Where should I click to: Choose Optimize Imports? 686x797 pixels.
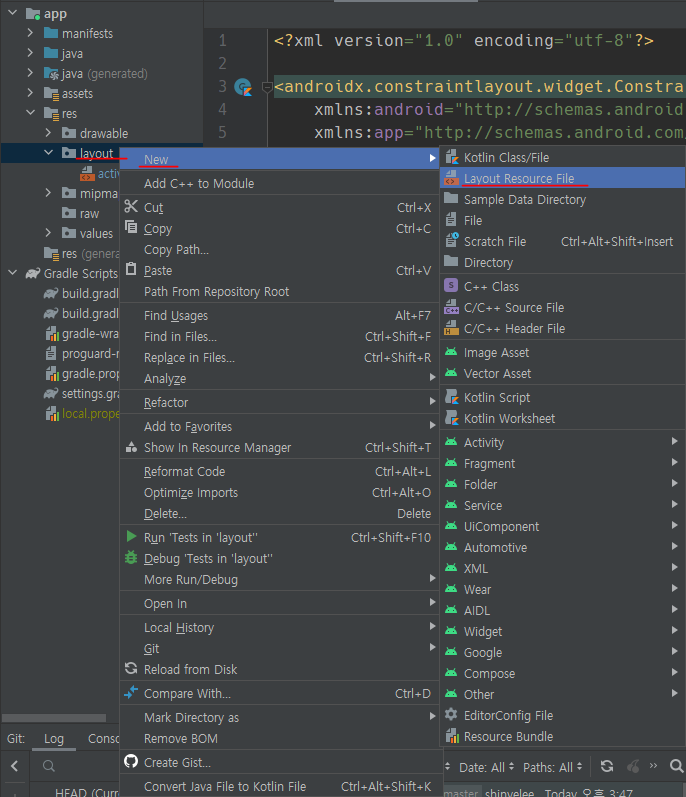click(279, 493)
